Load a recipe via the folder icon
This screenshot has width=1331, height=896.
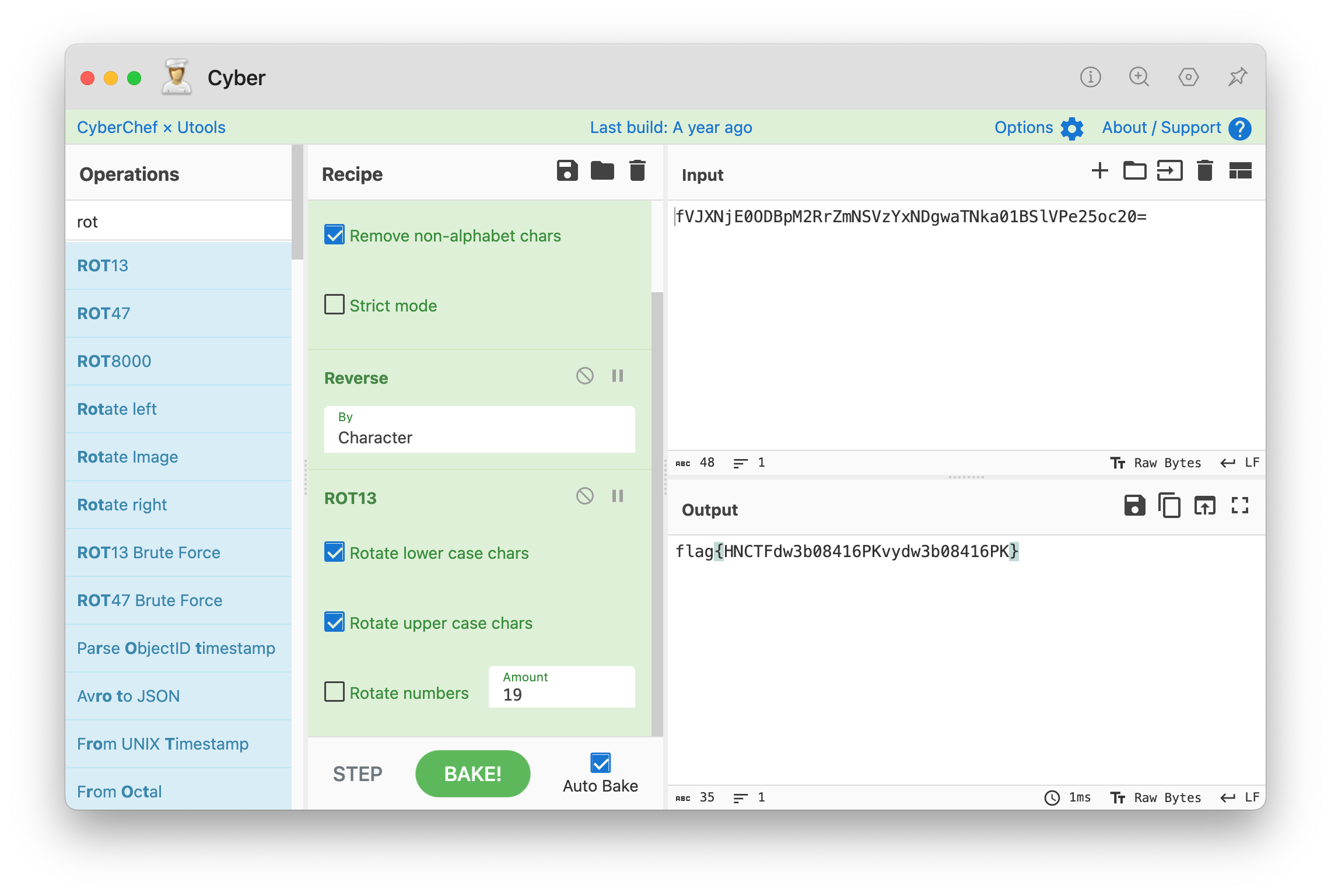[602, 171]
